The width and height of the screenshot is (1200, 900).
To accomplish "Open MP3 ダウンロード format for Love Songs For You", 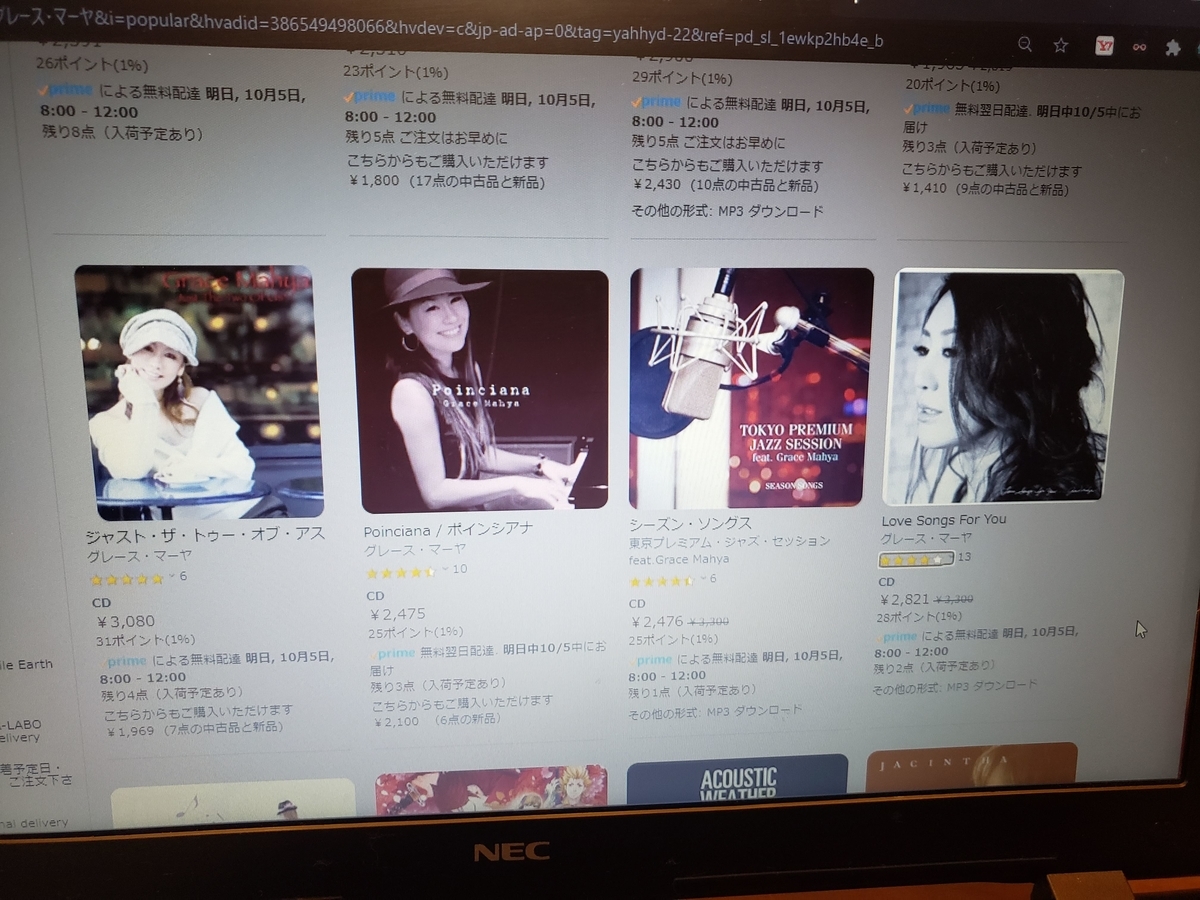I will 992,687.
